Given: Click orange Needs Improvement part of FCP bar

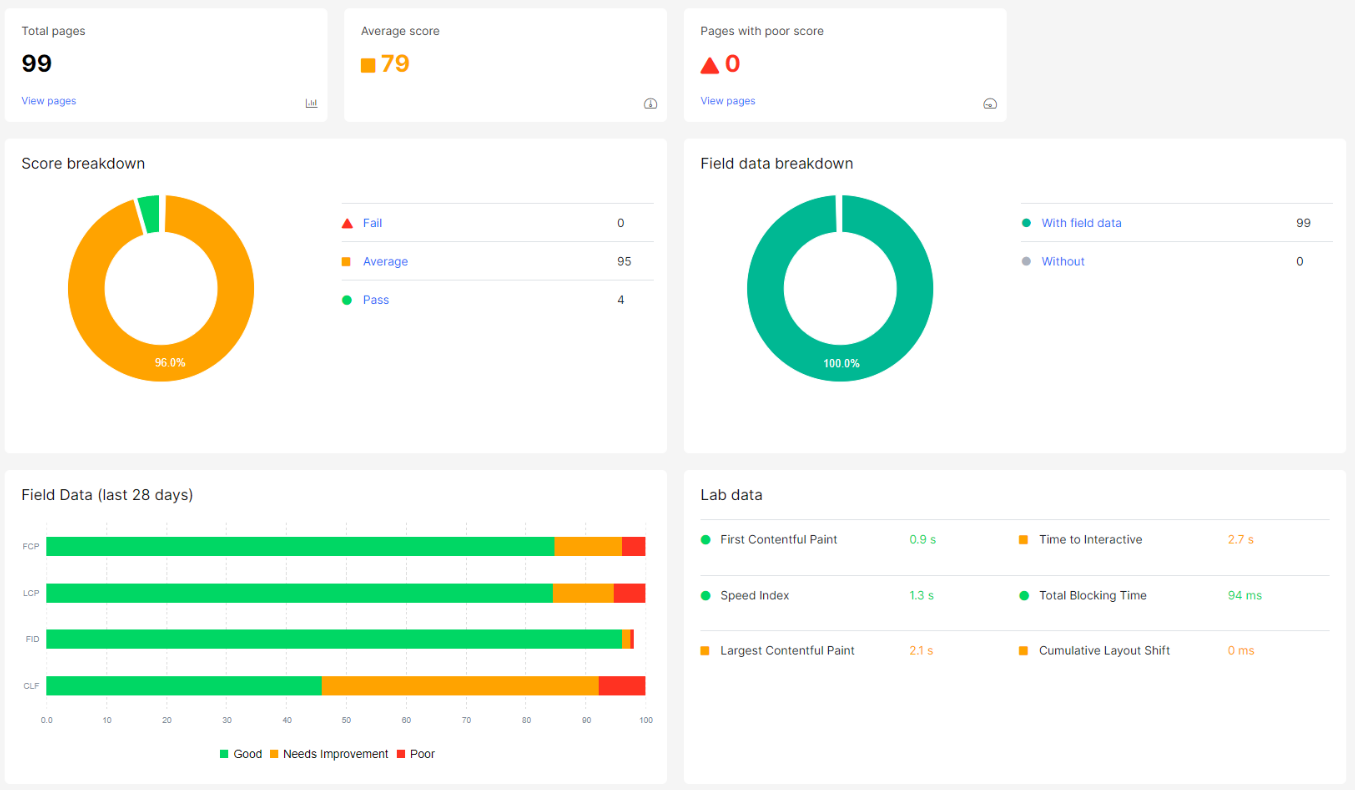Looking at the screenshot, I should [588, 546].
